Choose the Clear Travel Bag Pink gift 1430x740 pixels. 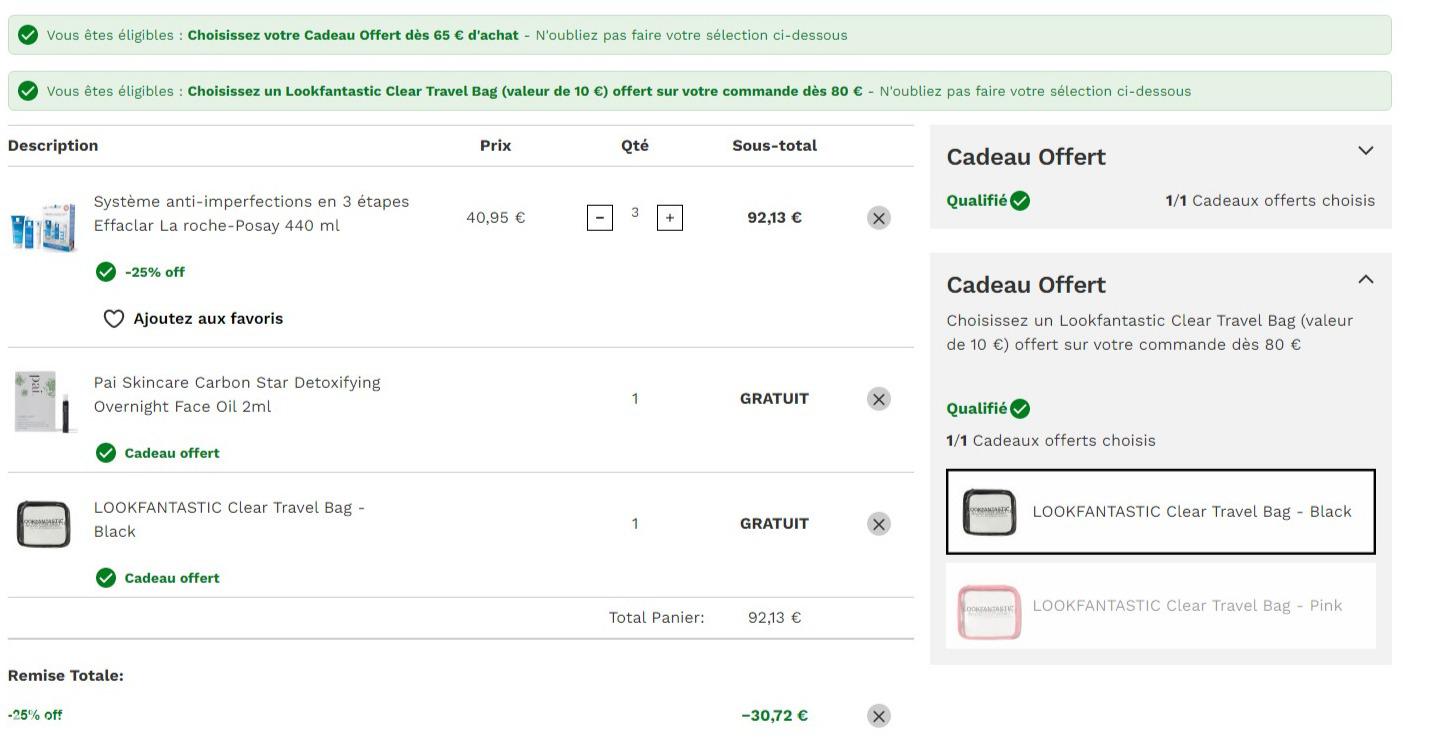(x=1160, y=606)
